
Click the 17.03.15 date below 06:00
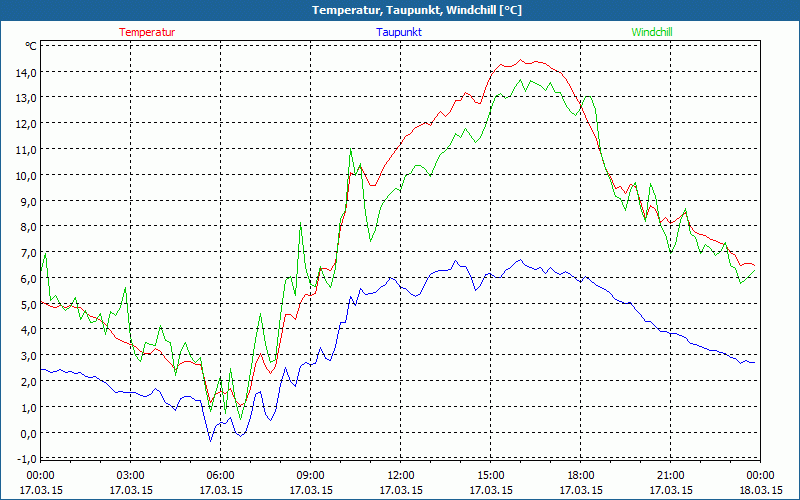[220, 490]
